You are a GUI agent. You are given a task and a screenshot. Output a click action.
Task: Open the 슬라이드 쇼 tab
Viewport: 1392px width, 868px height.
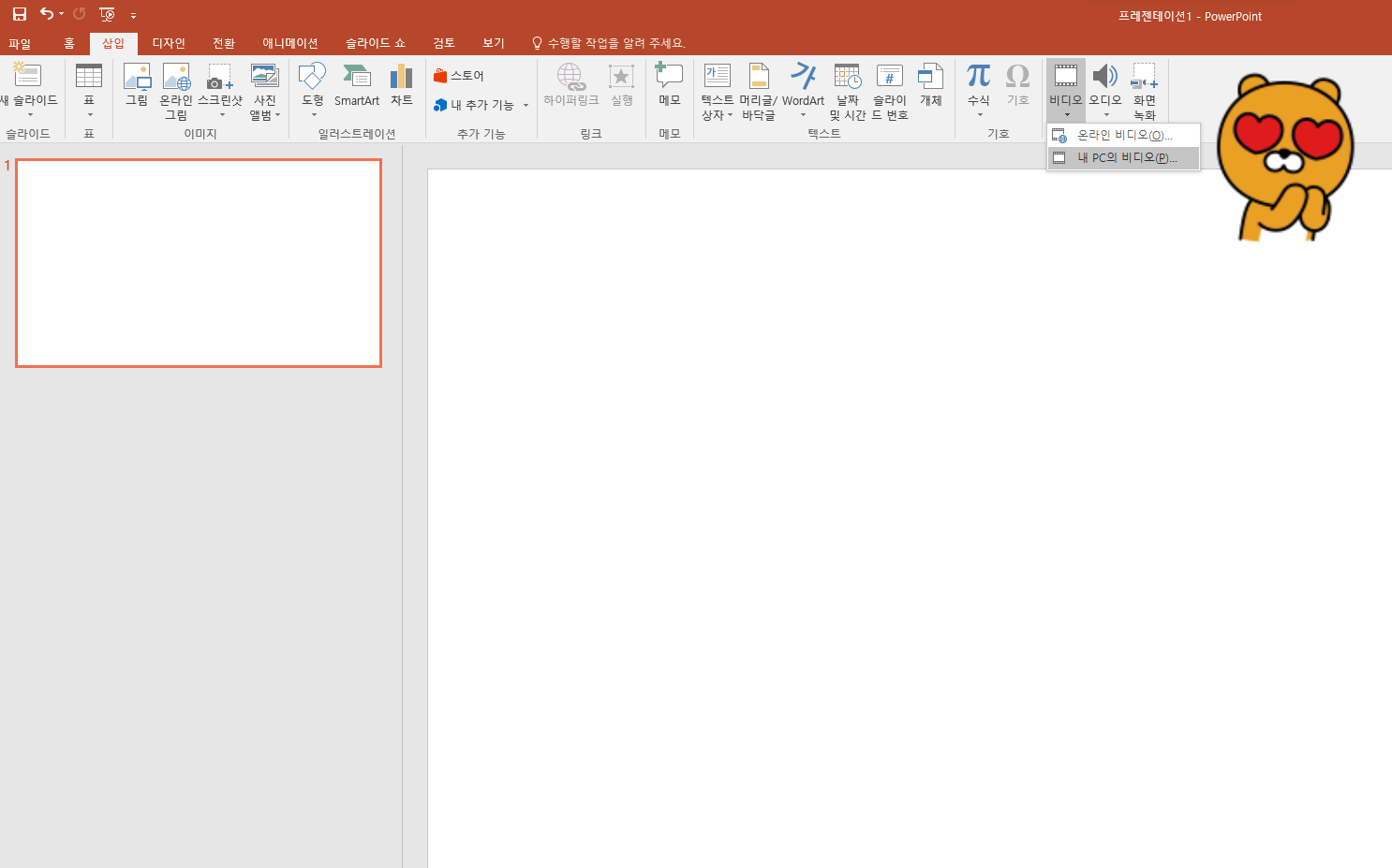[376, 43]
